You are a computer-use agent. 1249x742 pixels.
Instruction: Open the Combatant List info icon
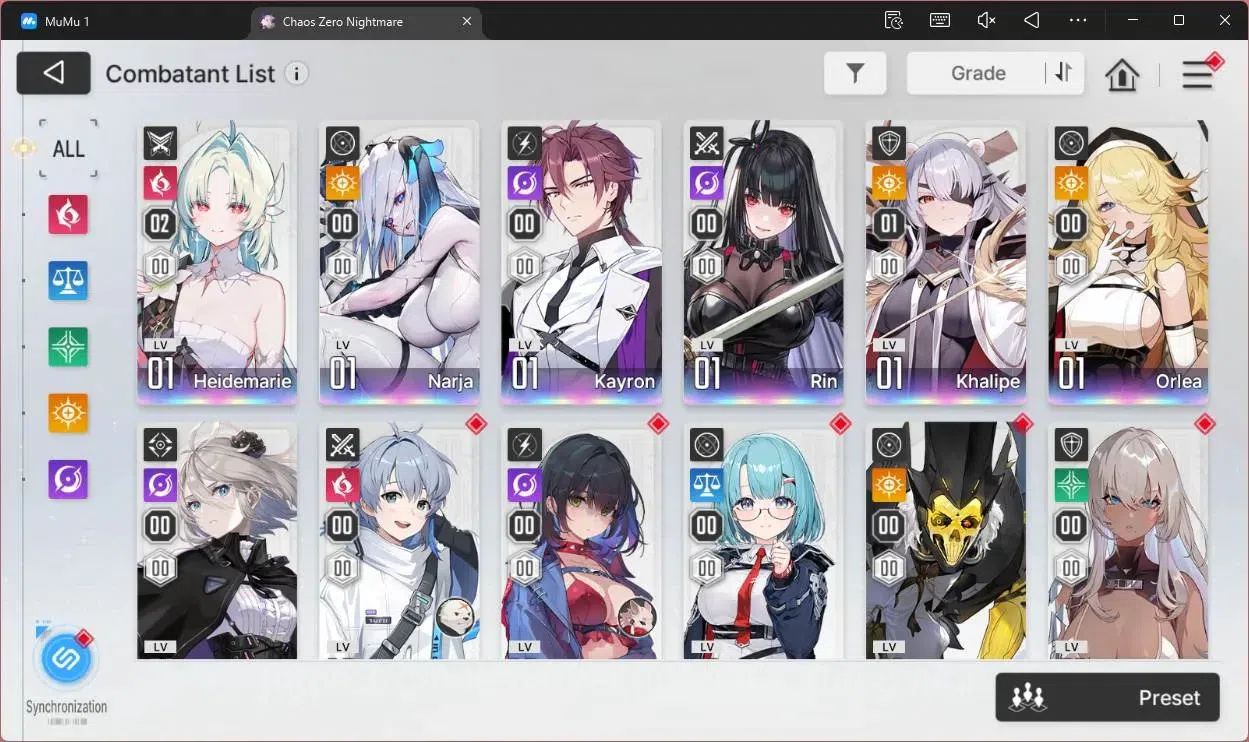pyautogui.click(x=296, y=73)
